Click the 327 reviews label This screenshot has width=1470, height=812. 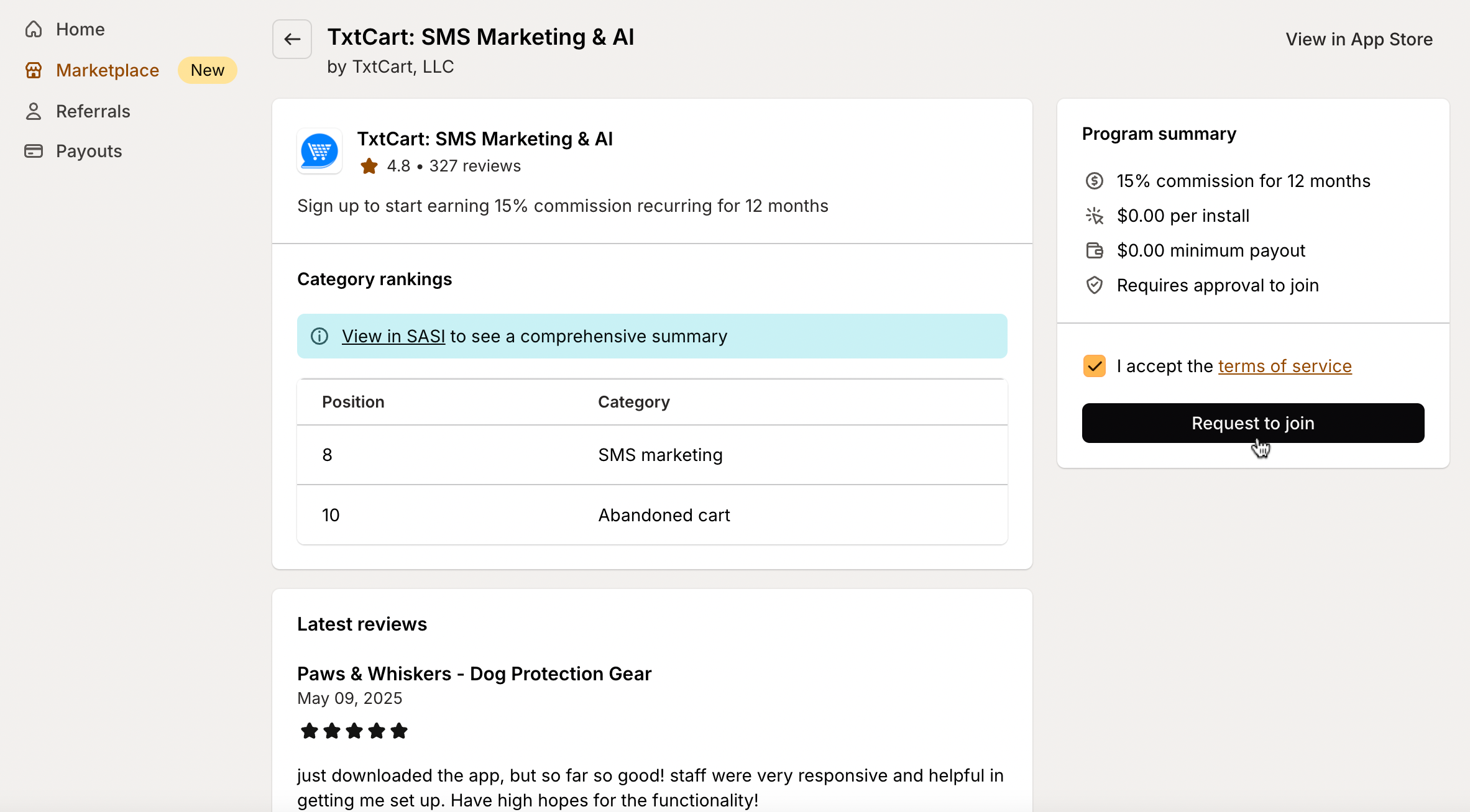pyautogui.click(x=475, y=166)
